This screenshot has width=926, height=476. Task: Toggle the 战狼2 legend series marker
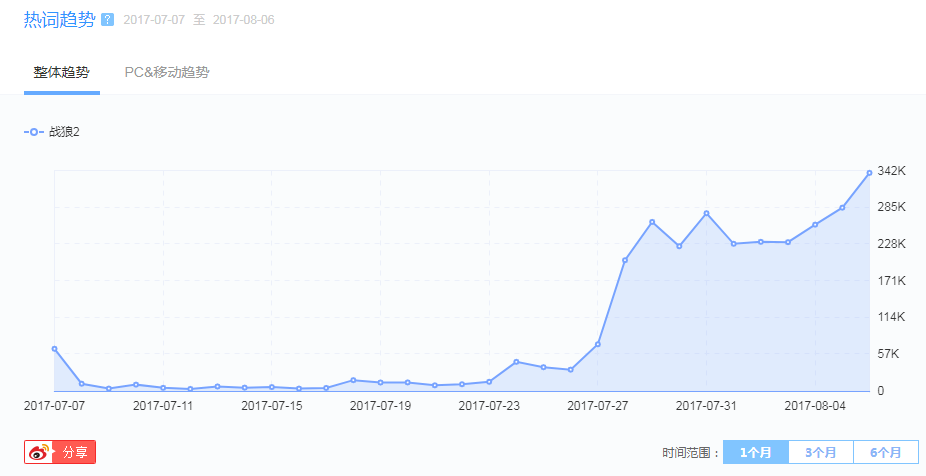pos(34,132)
